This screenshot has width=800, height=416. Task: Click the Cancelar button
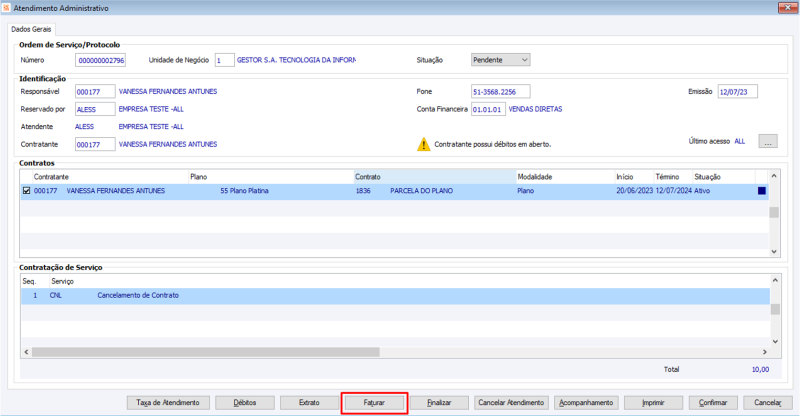(x=768, y=403)
